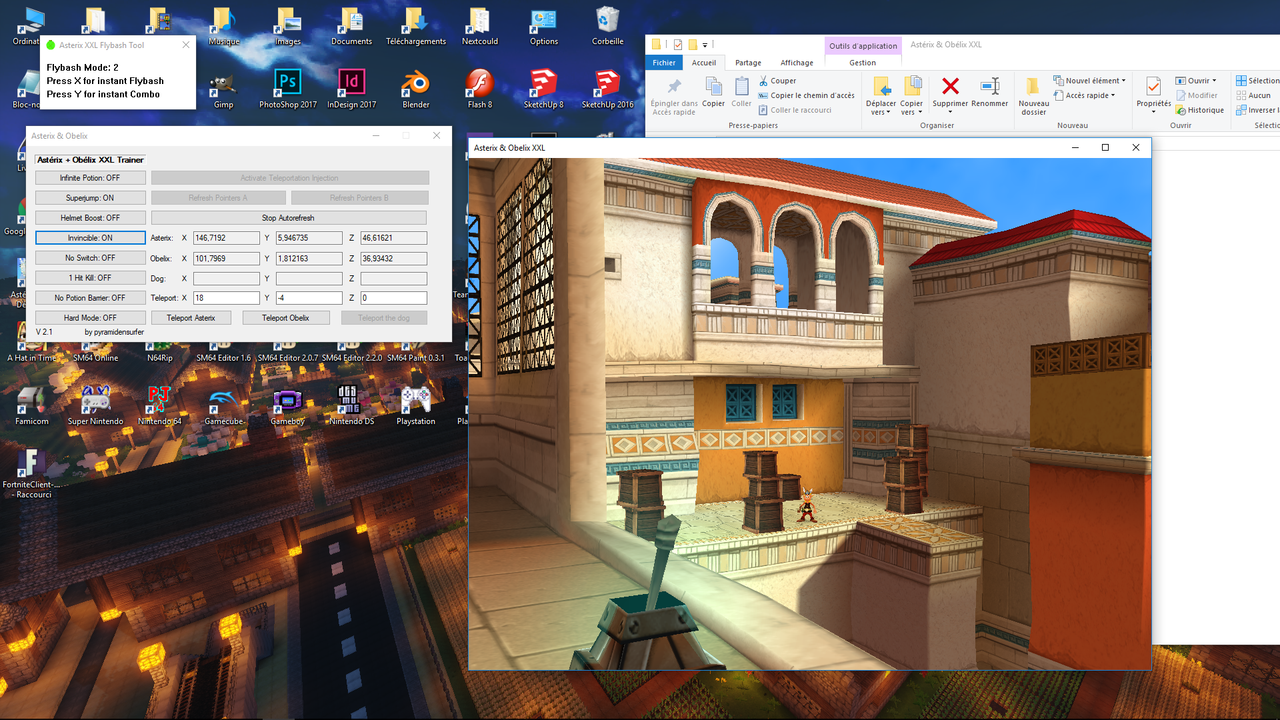The image size is (1280, 720).
Task: Toggle 1 Hit Kill: OFF in trainer
Action: pos(90,278)
